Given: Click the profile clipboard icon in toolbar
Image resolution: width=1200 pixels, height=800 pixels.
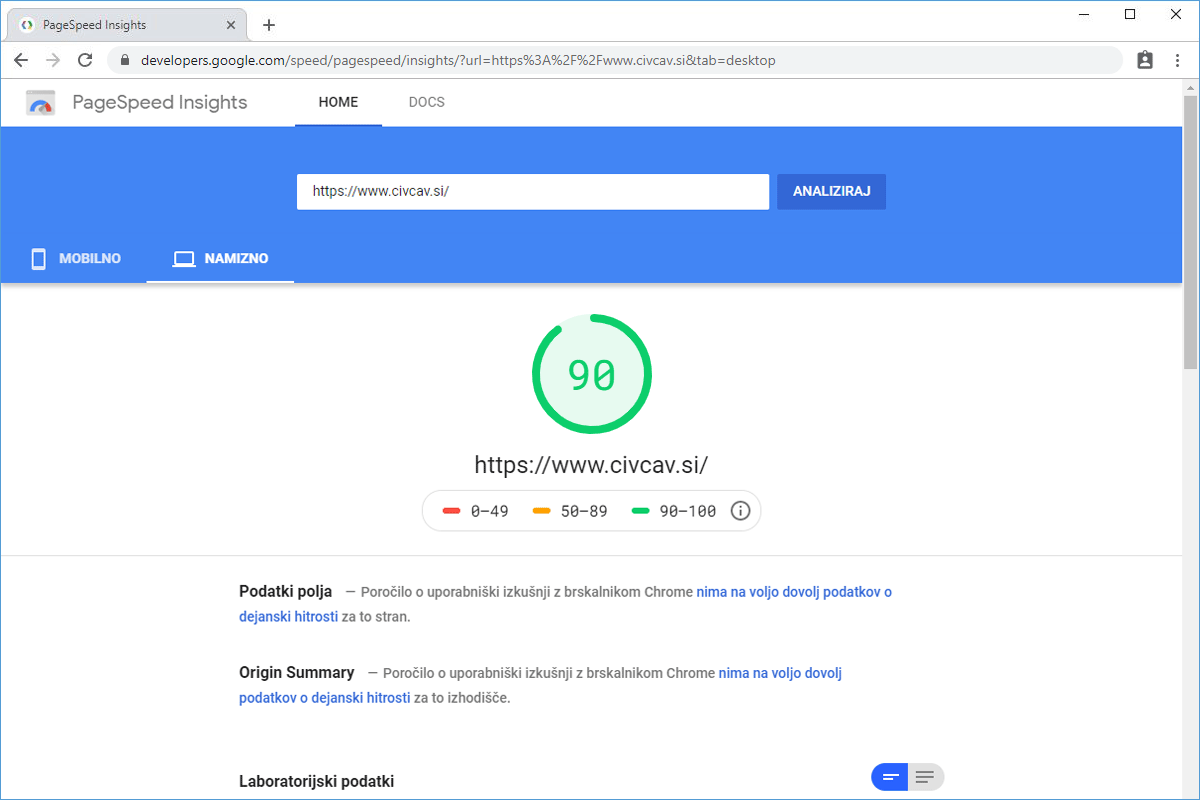Looking at the screenshot, I should click(x=1145, y=60).
